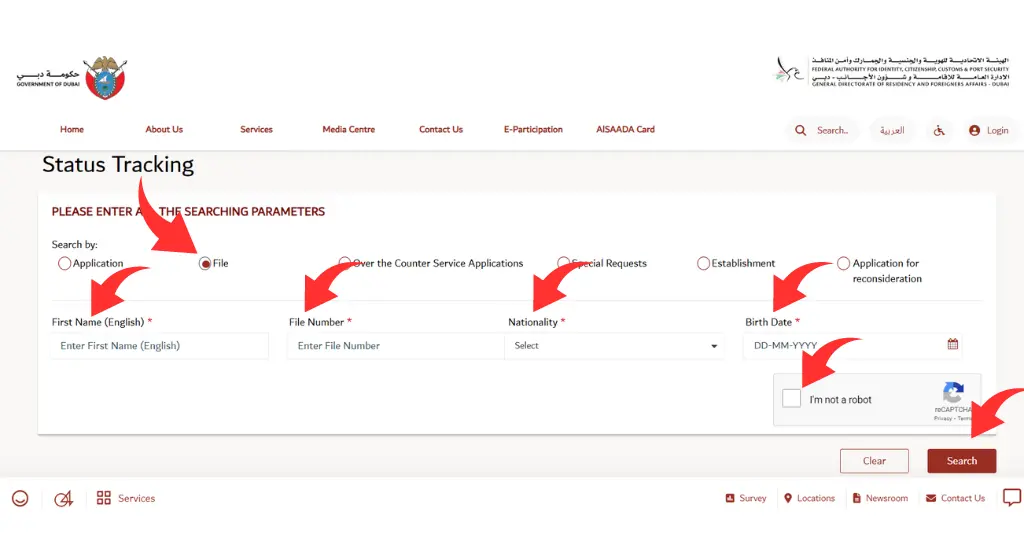Open the Locations link text

pyautogui.click(x=816, y=498)
